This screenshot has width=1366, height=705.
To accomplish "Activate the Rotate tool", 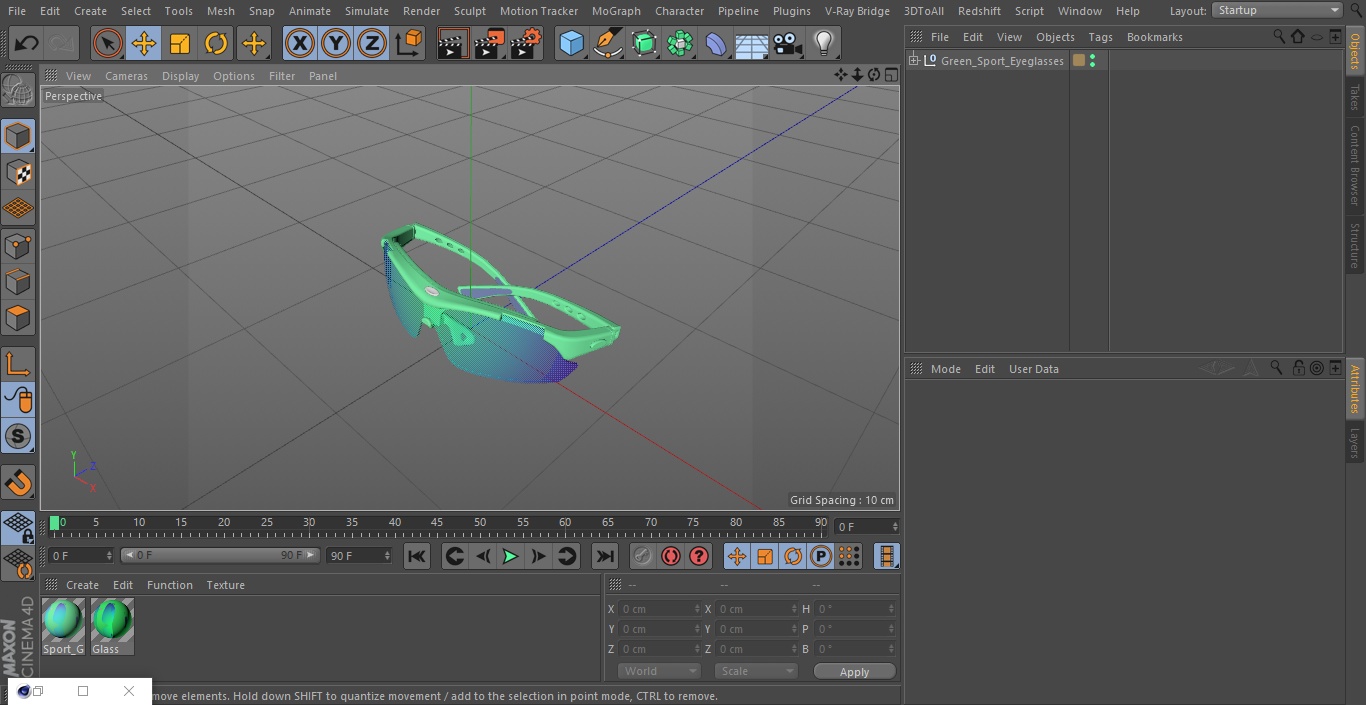I will tap(216, 44).
